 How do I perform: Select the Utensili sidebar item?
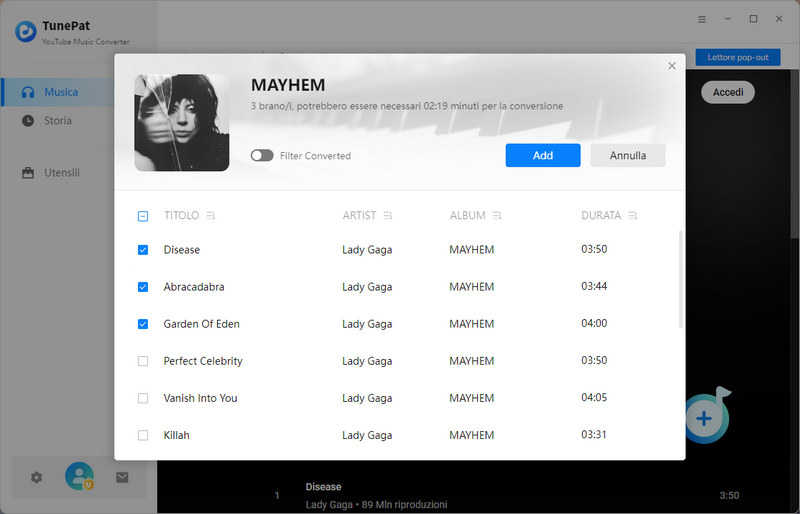58,173
